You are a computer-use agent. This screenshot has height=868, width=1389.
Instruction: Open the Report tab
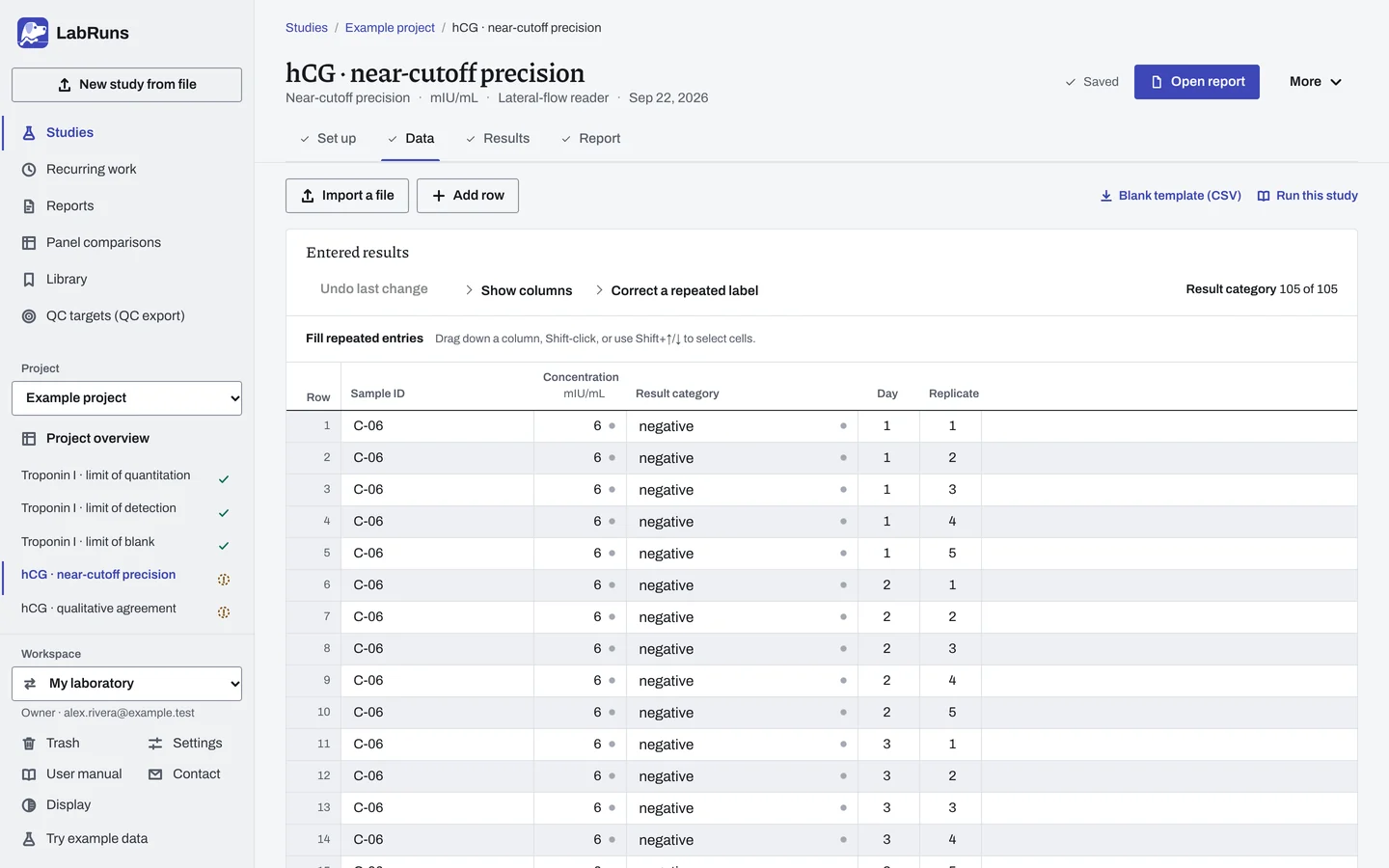coord(591,139)
